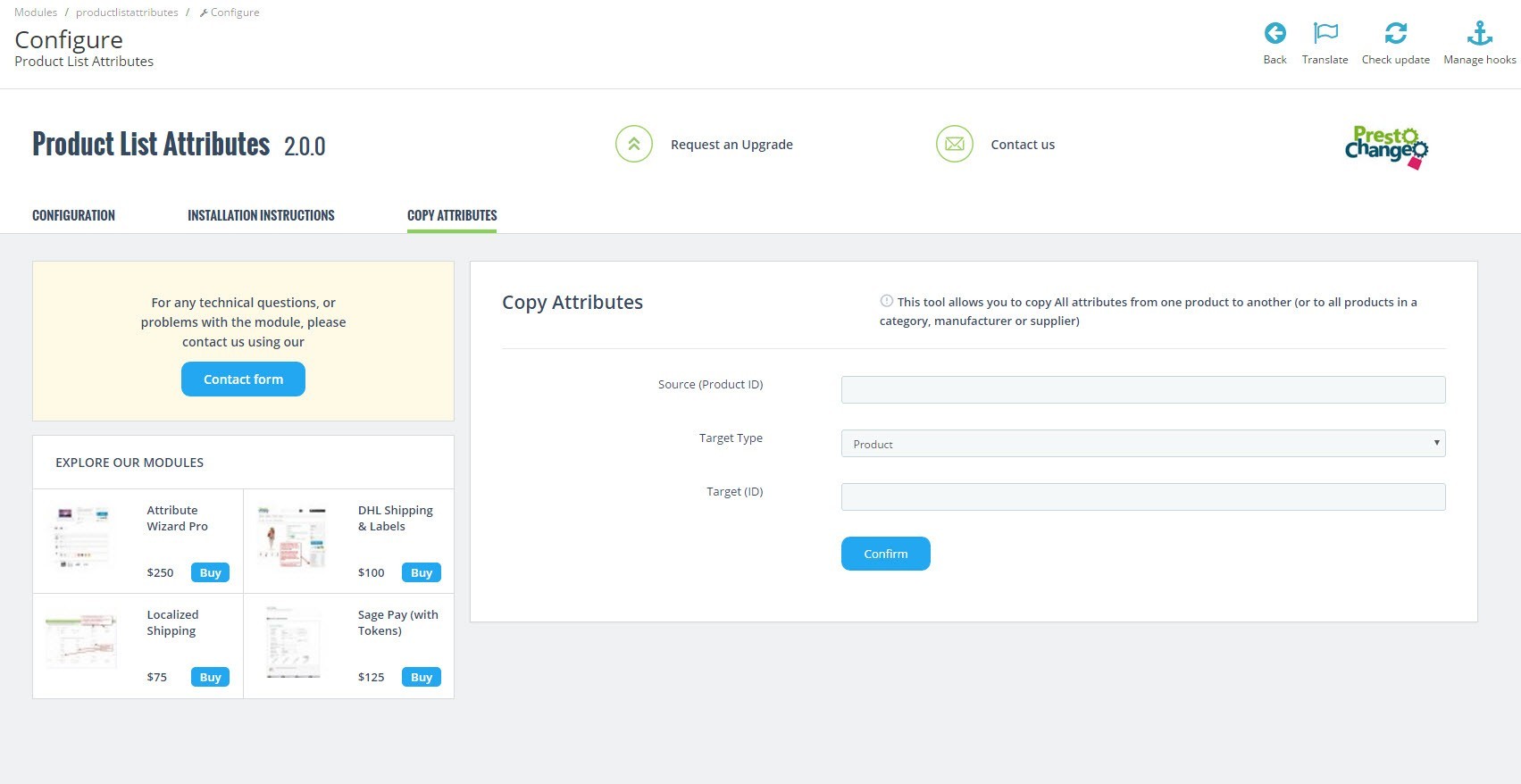Click the Back arrow icon
Screen dimensions: 1521x784
(x=1274, y=34)
